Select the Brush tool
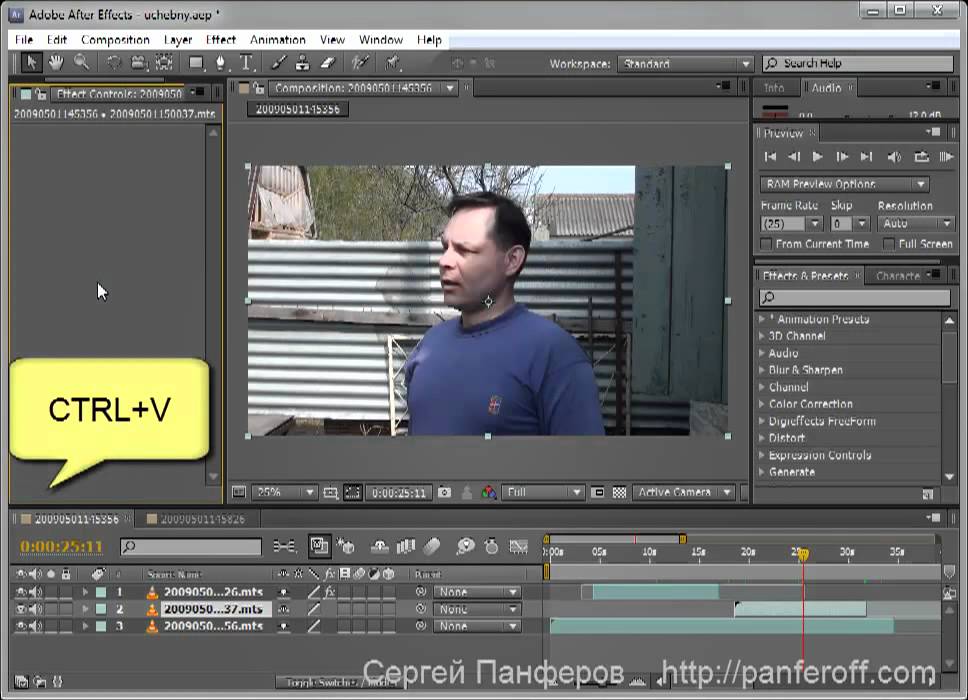This screenshot has width=968, height=700. (x=278, y=63)
